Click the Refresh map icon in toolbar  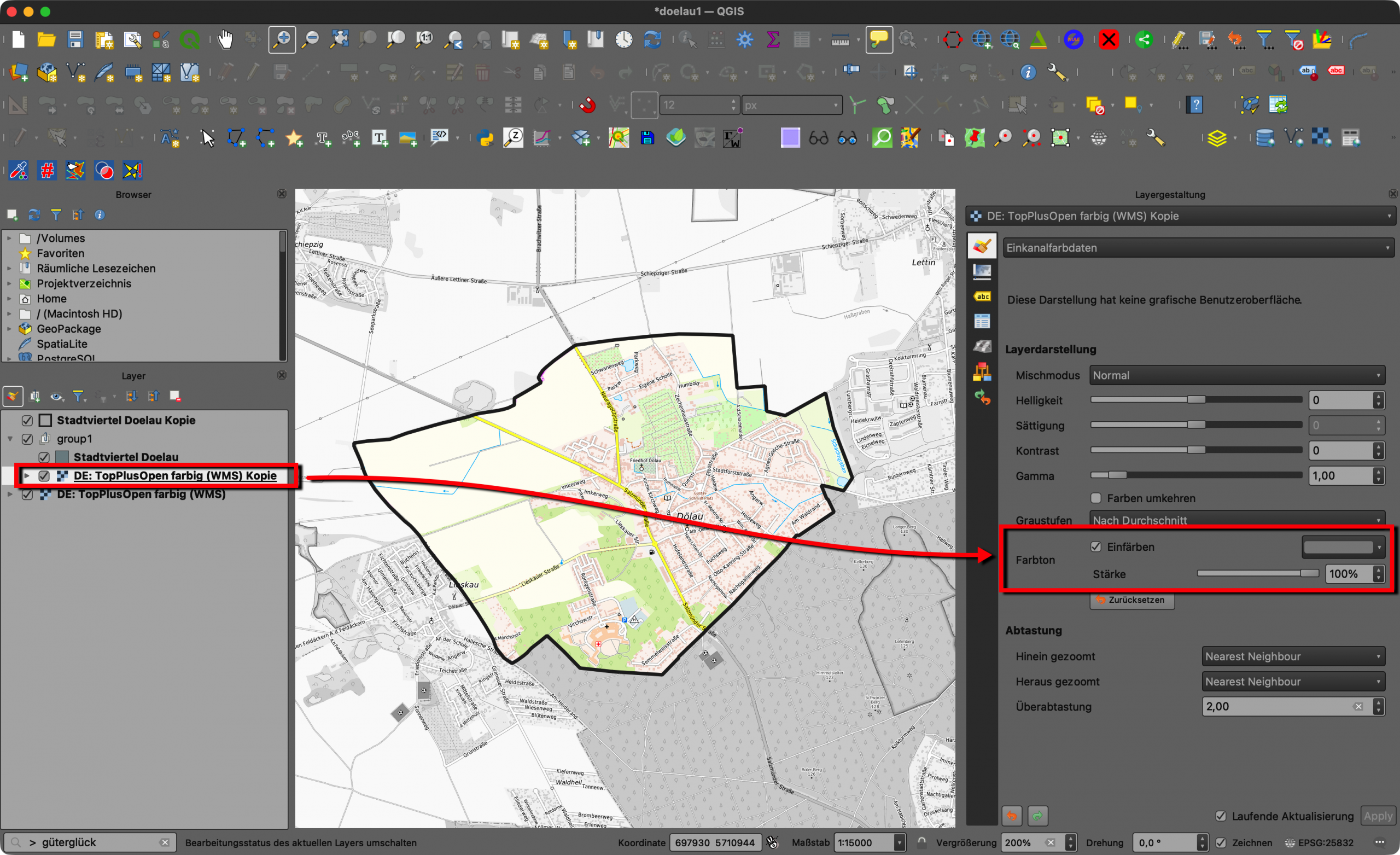[x=652, y=40]
